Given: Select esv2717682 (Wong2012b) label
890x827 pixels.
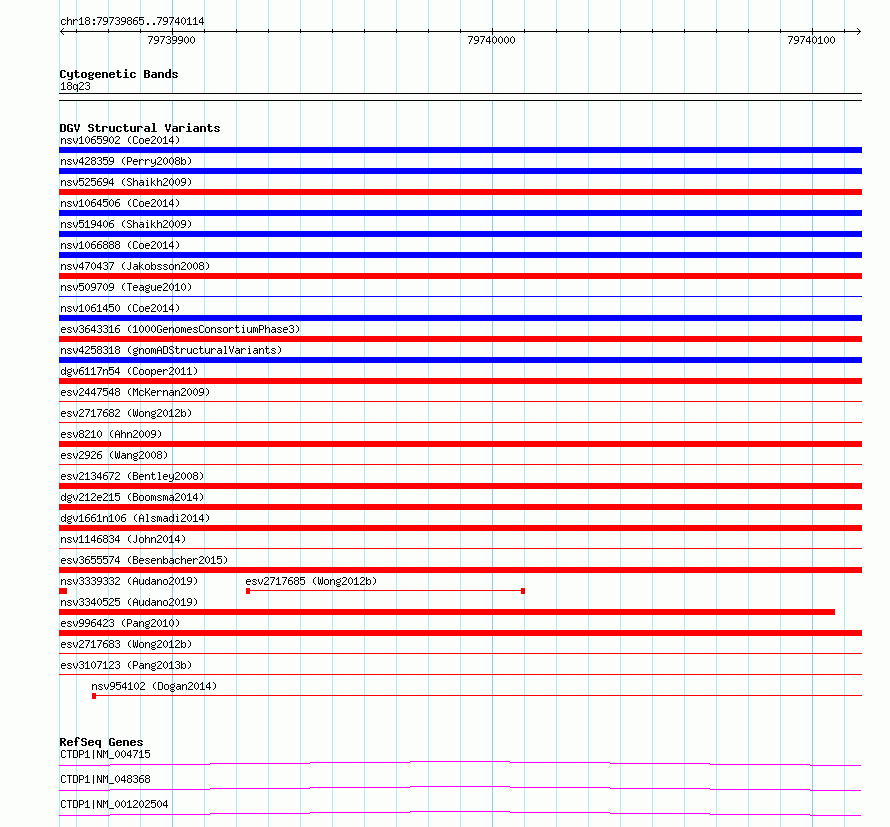Looking at the screenshot, I should point(126,413).
